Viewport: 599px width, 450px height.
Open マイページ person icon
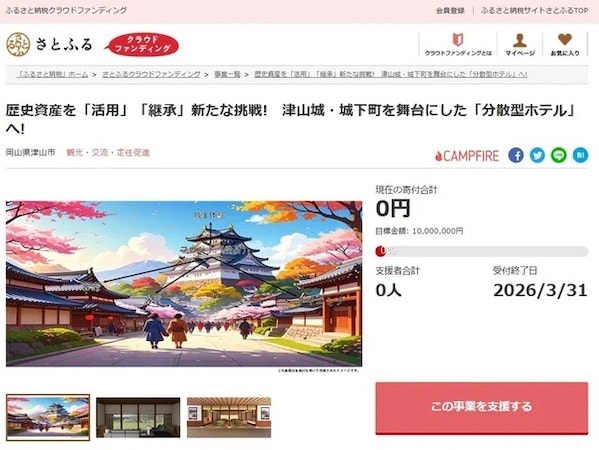point(520,45)
